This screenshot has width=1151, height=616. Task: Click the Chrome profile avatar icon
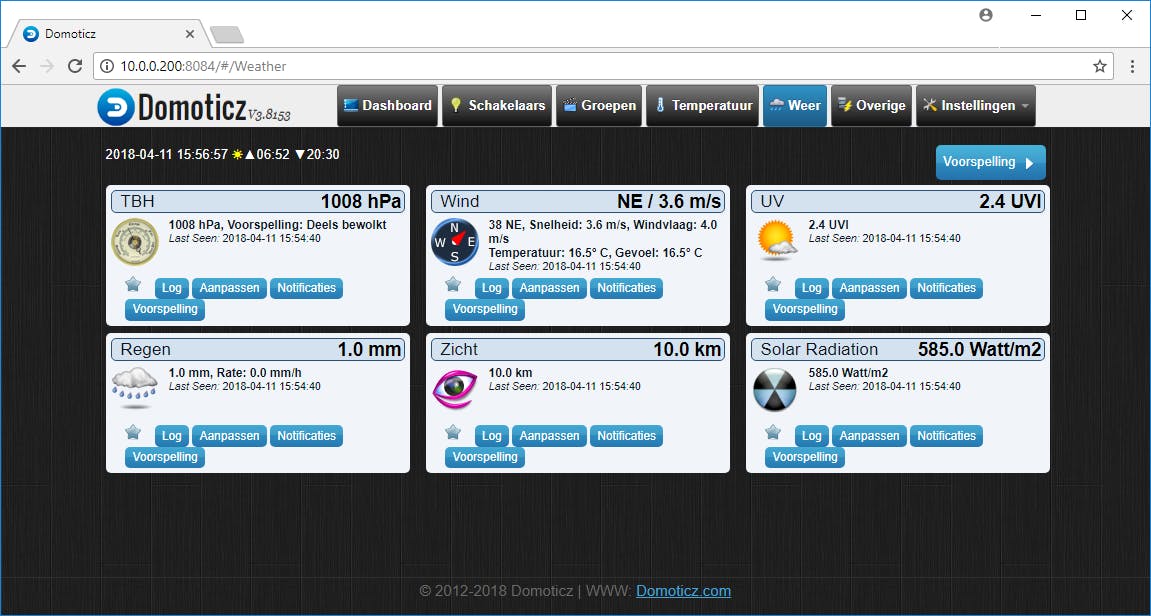pos(986,15)
